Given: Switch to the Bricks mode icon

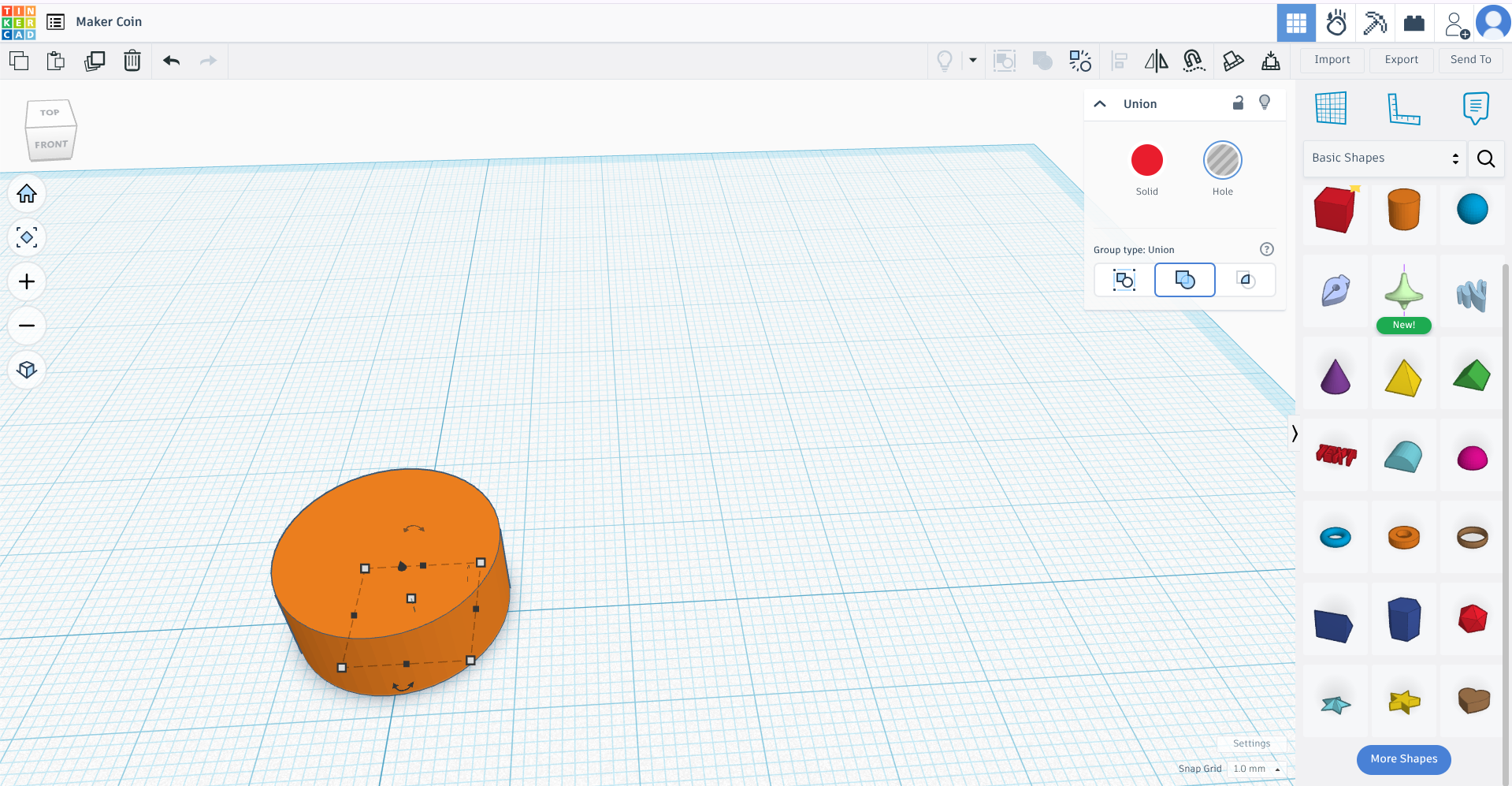Looking at the screenshot, I should [1414, 22].
